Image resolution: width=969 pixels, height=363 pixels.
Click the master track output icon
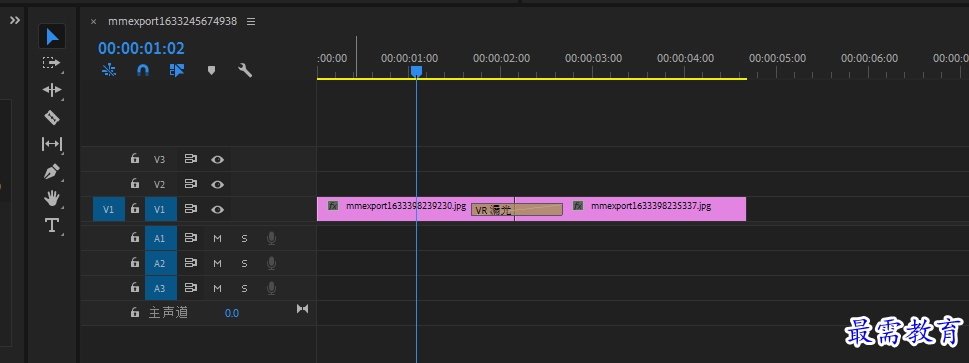pyautogui.click(x=302, y=309)
